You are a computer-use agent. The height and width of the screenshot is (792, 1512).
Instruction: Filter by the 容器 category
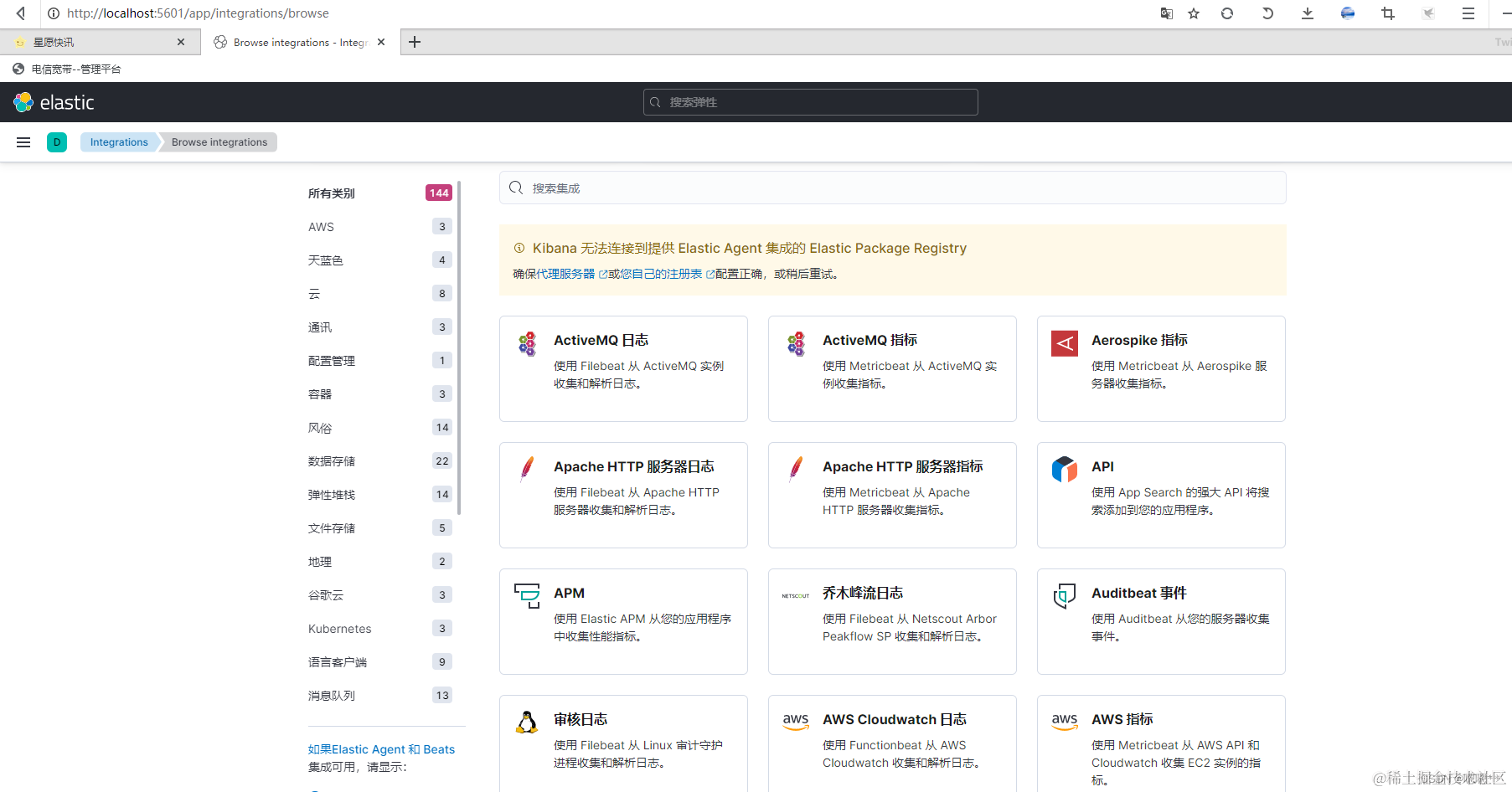(x=380, y=394)
